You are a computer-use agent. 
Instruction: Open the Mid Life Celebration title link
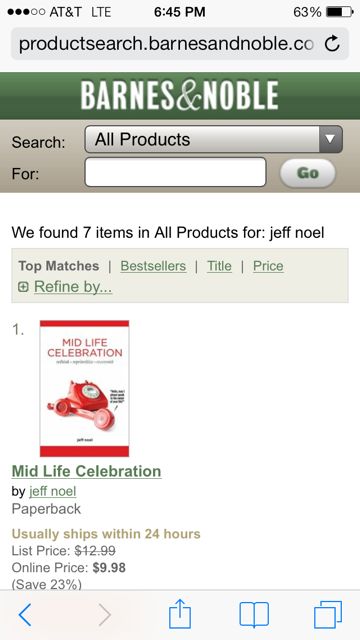point(87,471)
